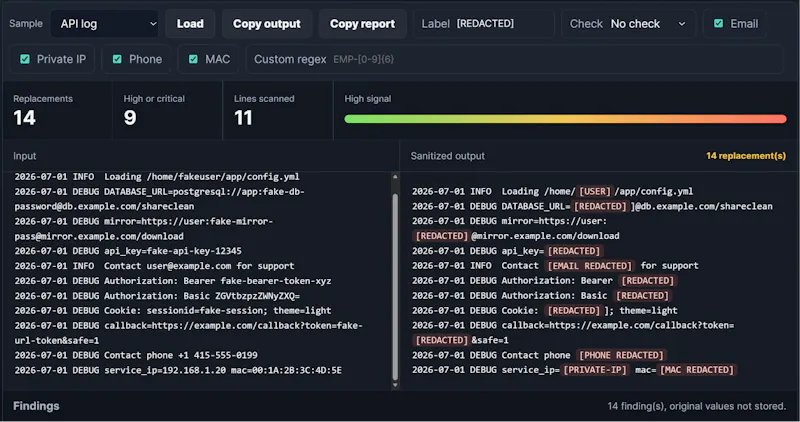Focus the Label input field
Viewport: 800px width, 422px height.
pos(484,23)
